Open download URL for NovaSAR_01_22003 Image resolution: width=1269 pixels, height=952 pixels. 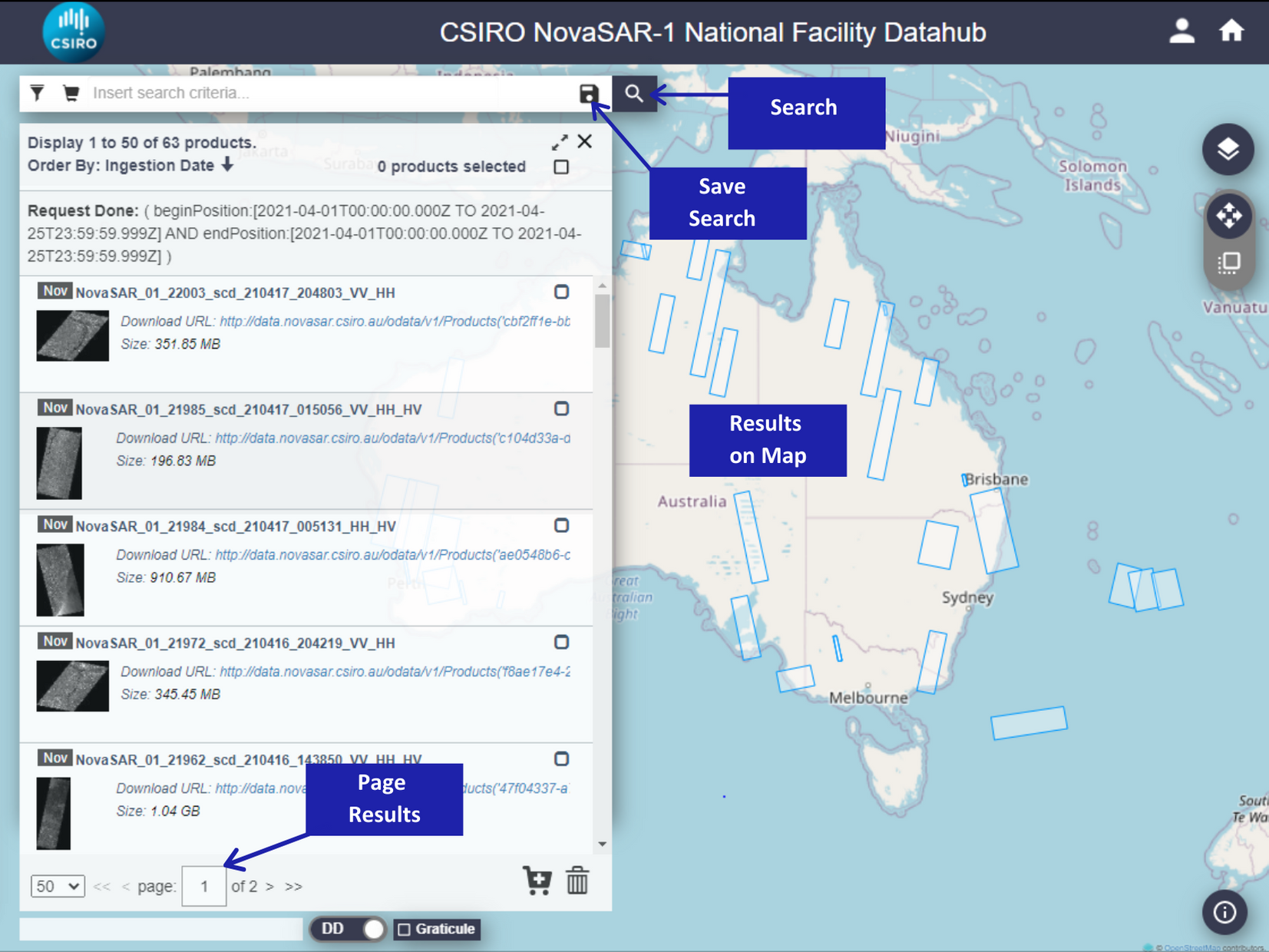[x=395, y=321]
